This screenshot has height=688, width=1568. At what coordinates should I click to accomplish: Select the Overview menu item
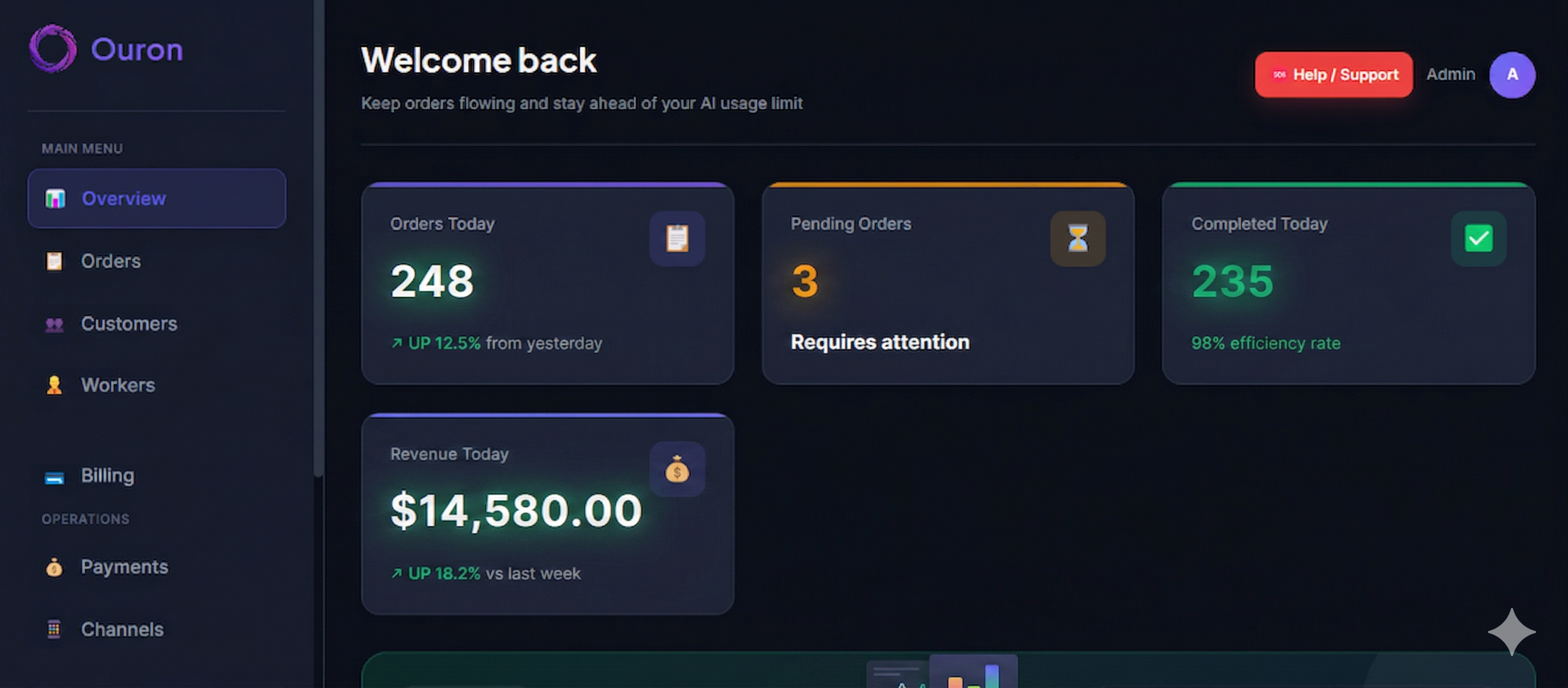(x=123, y=198)
